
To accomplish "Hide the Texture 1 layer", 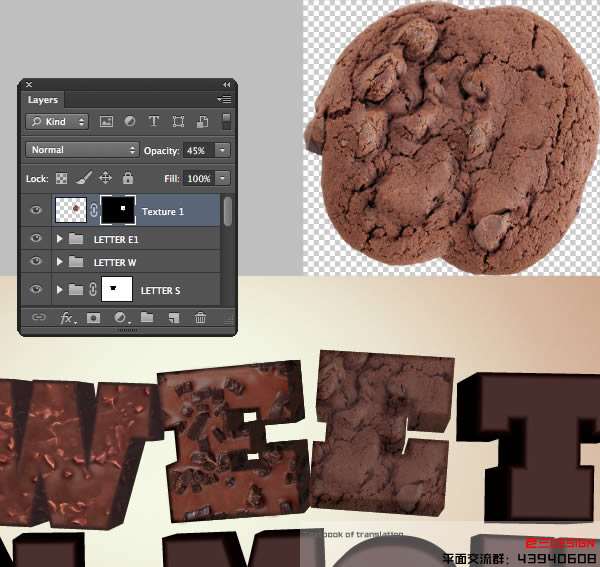I will click(37, 211).
